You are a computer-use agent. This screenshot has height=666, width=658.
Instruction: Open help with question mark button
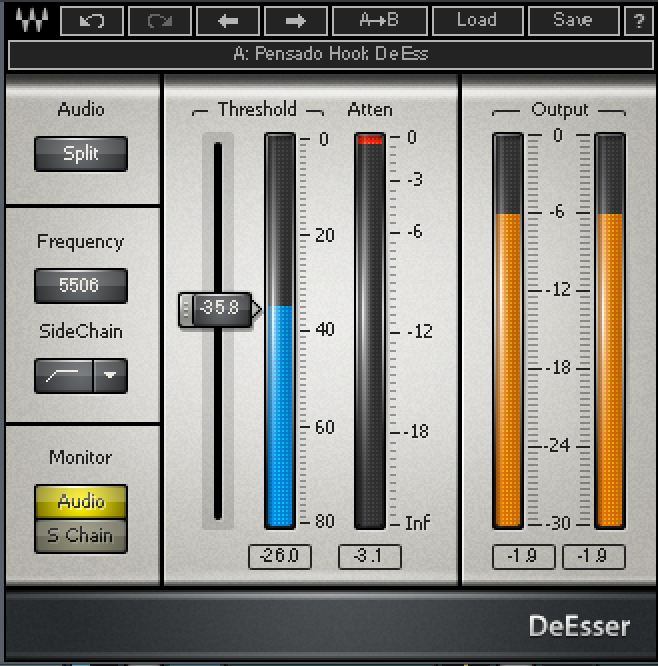coord(639,20)
